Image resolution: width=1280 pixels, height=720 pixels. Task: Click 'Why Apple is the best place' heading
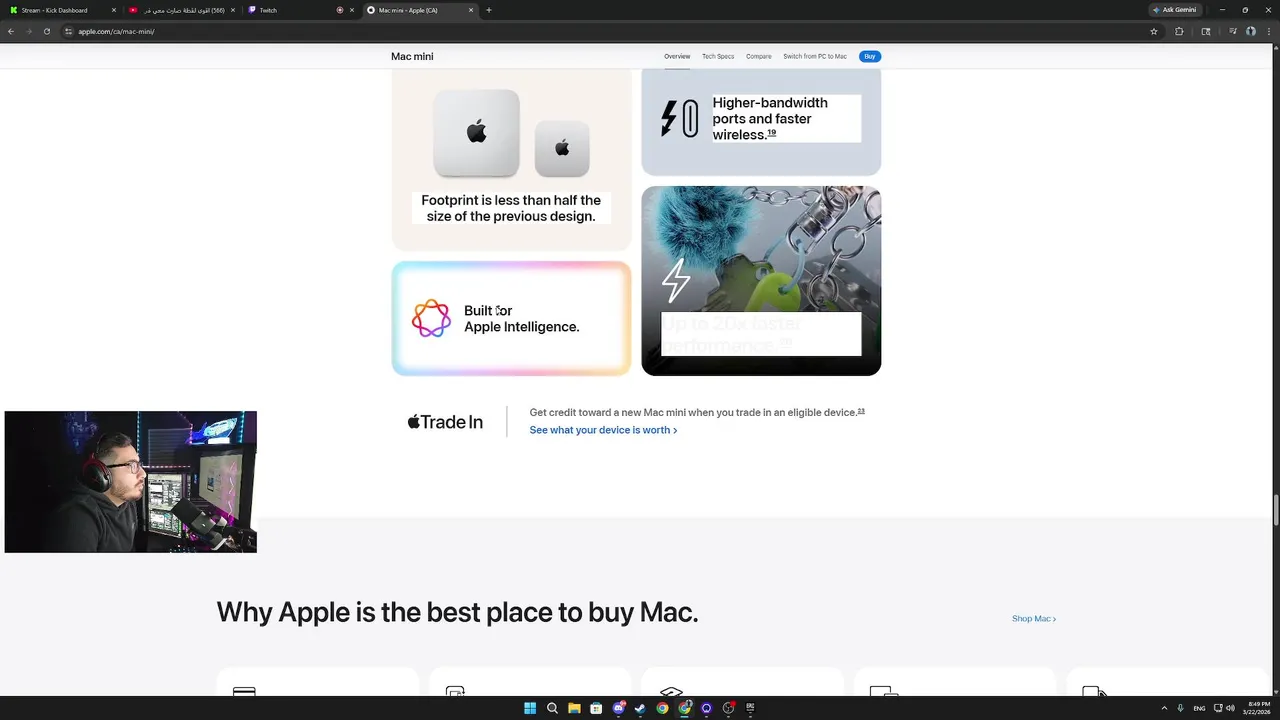point(457,612)
